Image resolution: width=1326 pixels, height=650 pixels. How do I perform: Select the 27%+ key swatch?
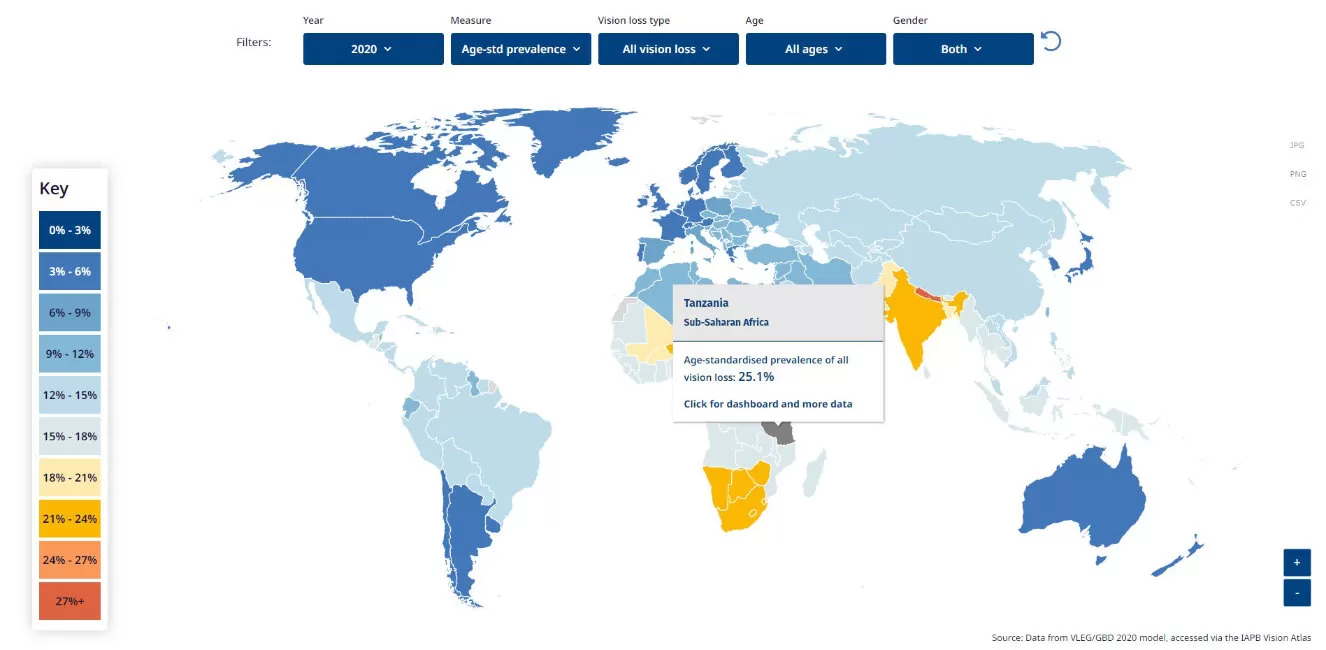[x=70, y=601]
